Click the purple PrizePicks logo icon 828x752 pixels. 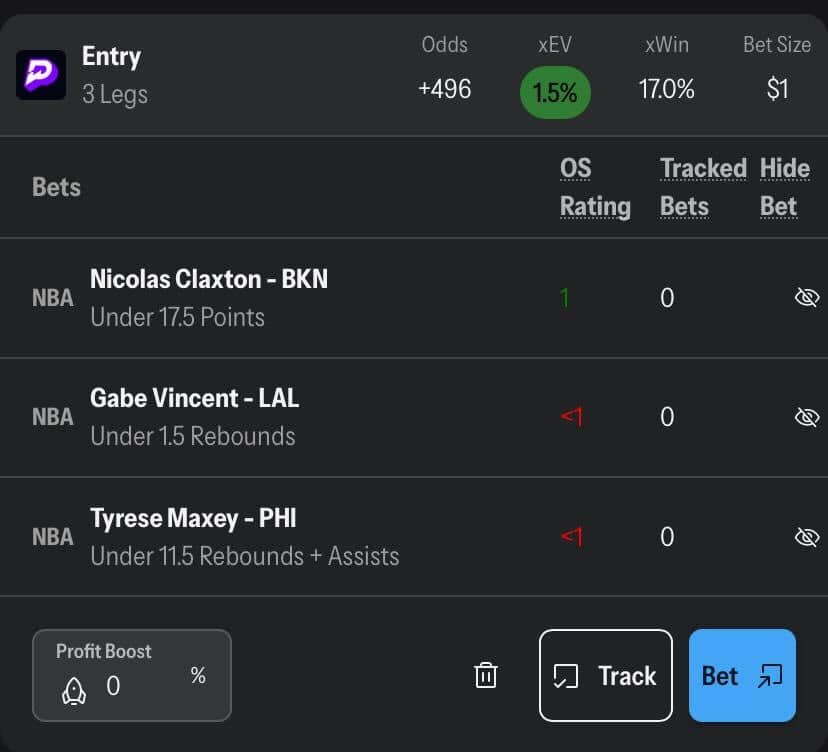[41, 75]
